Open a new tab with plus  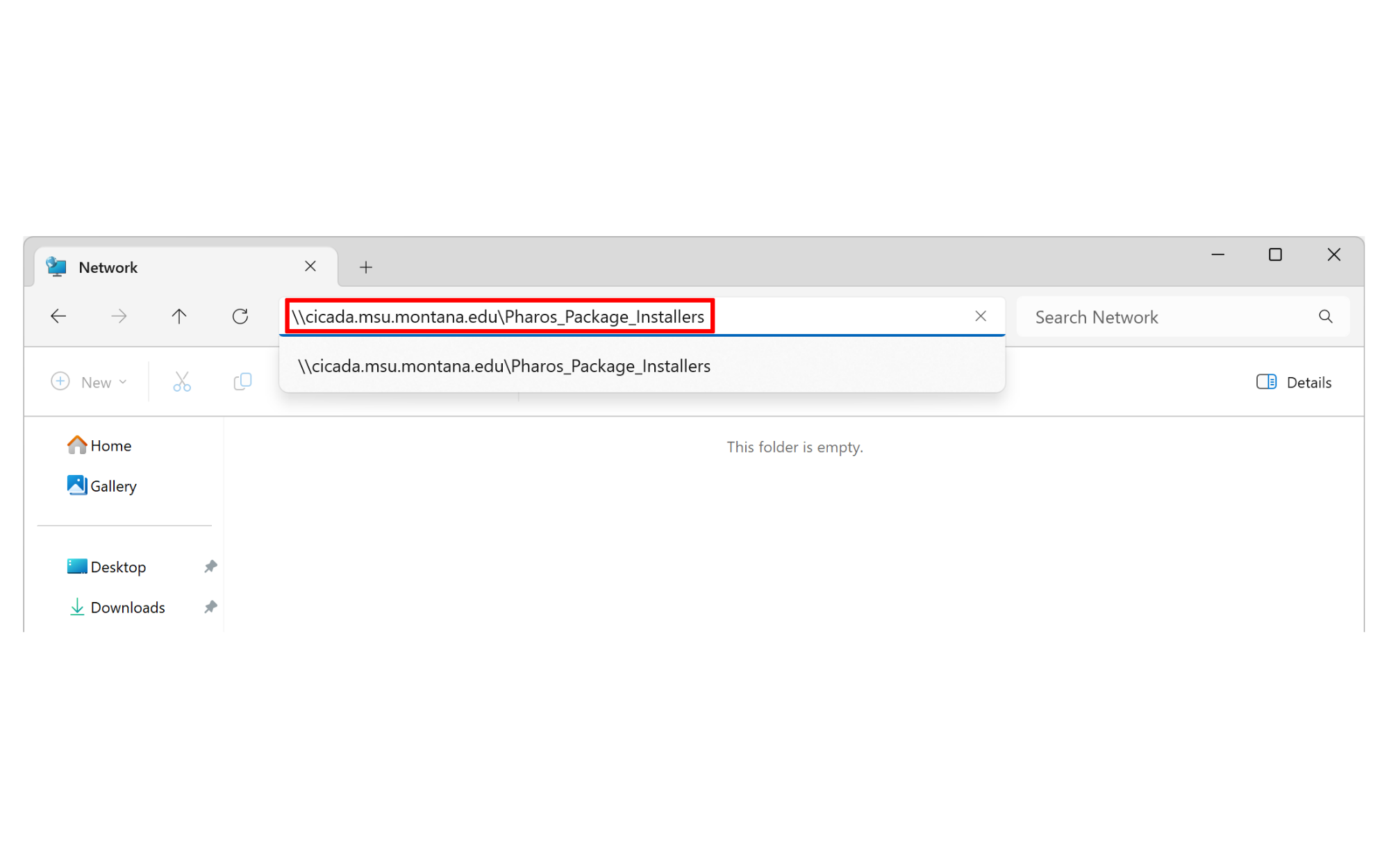(x=366, y=267)
